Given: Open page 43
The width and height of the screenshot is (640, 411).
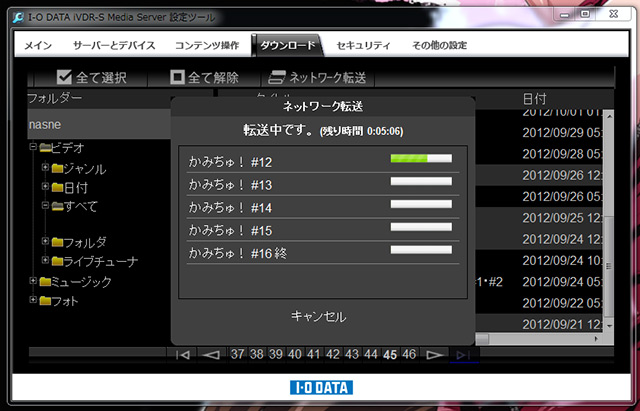Looking at the screenshot, I should tap(352, 354).
